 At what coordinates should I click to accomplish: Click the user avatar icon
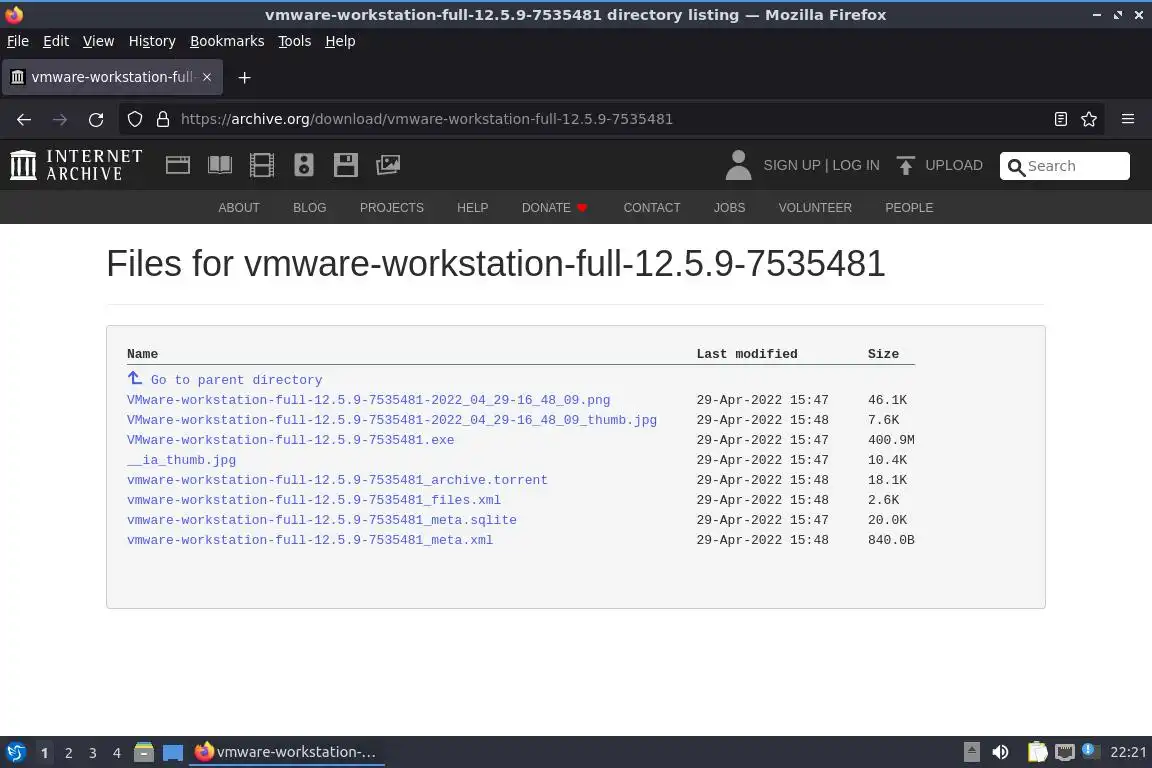click(738, 165)
